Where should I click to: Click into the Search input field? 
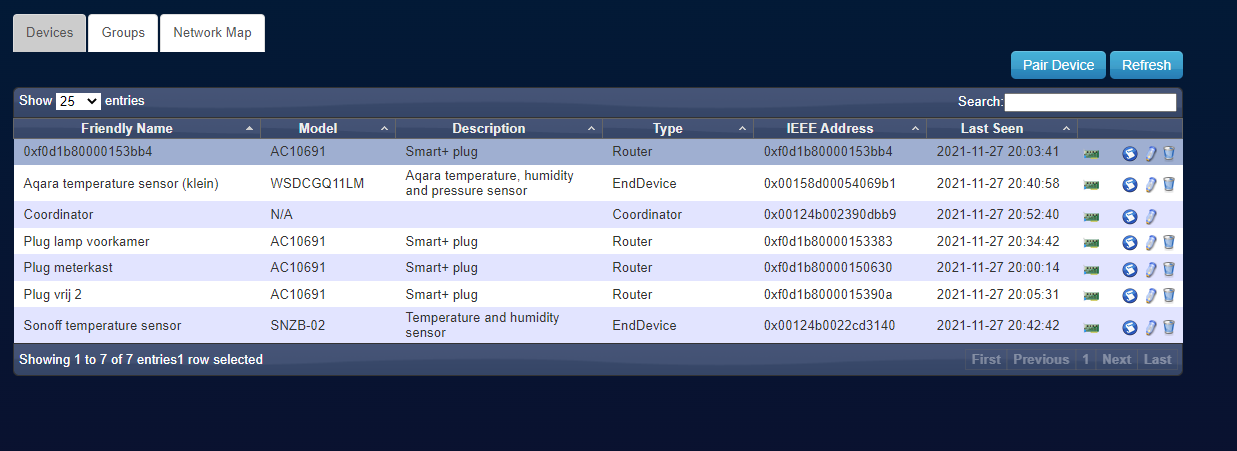1090,102
